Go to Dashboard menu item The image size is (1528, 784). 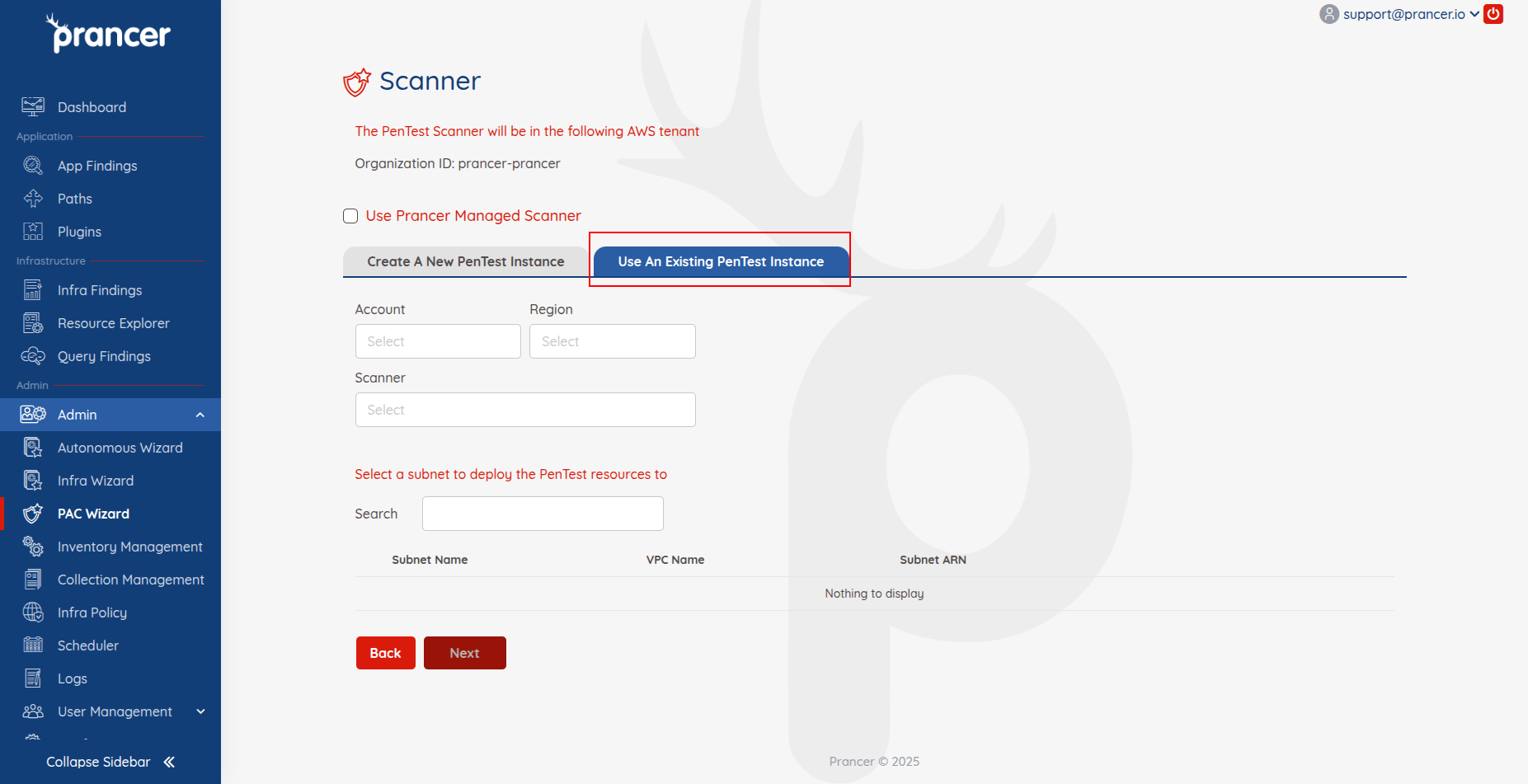pos(92,107)
